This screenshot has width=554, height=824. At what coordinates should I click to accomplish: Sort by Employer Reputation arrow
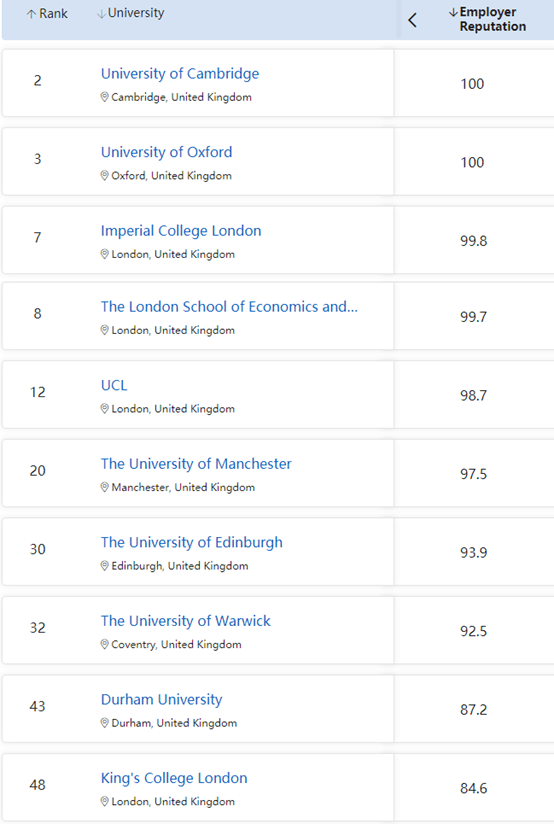453,12
